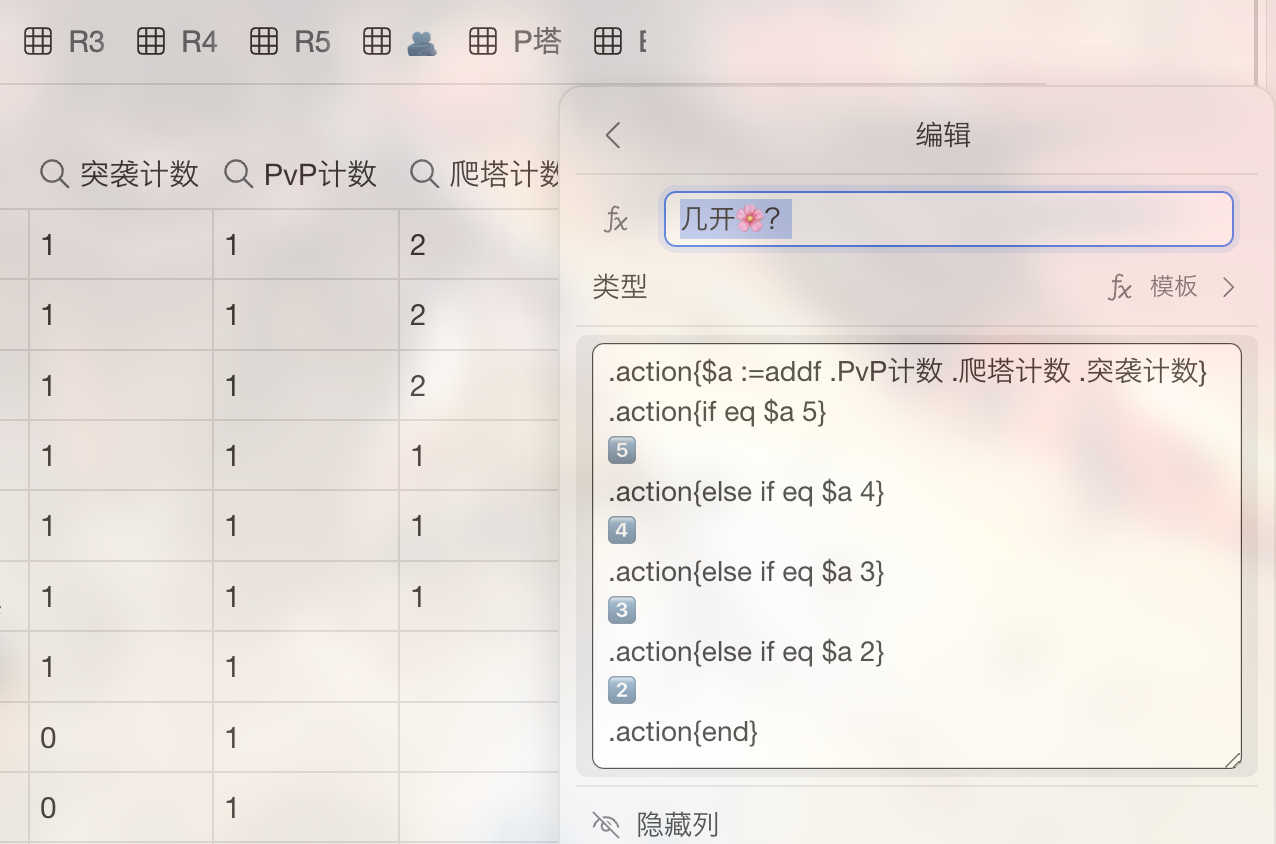Click the table icon of R4 tab
1276x844 pixels.
[151, 42]
